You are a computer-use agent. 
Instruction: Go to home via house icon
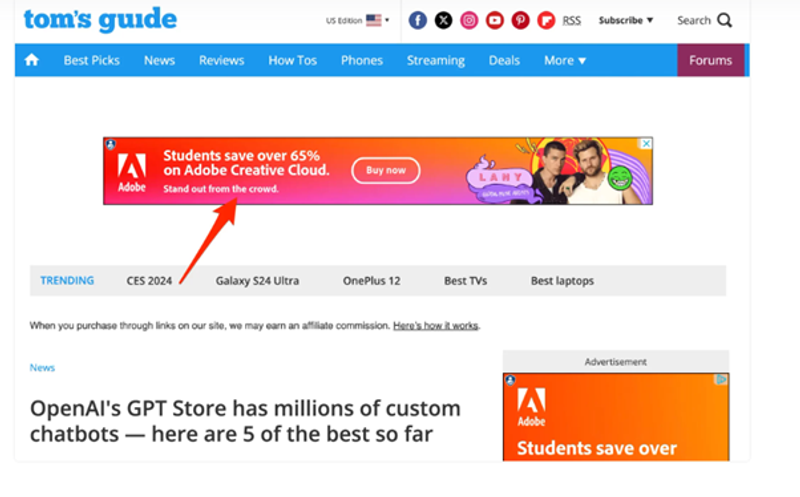[x=32, y=60]
